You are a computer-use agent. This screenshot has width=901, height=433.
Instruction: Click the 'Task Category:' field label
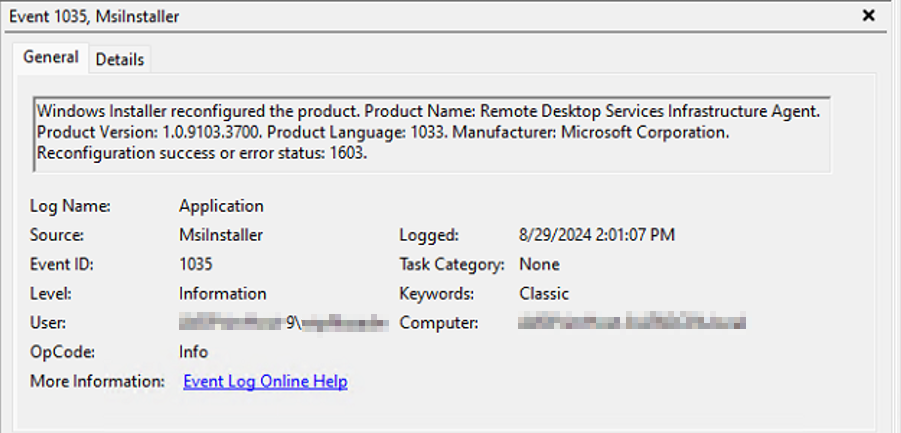[x=450, y=264]
